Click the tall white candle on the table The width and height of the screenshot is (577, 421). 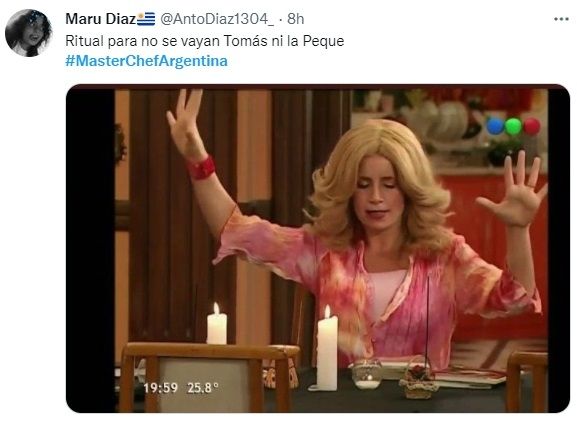coord(327,348)
